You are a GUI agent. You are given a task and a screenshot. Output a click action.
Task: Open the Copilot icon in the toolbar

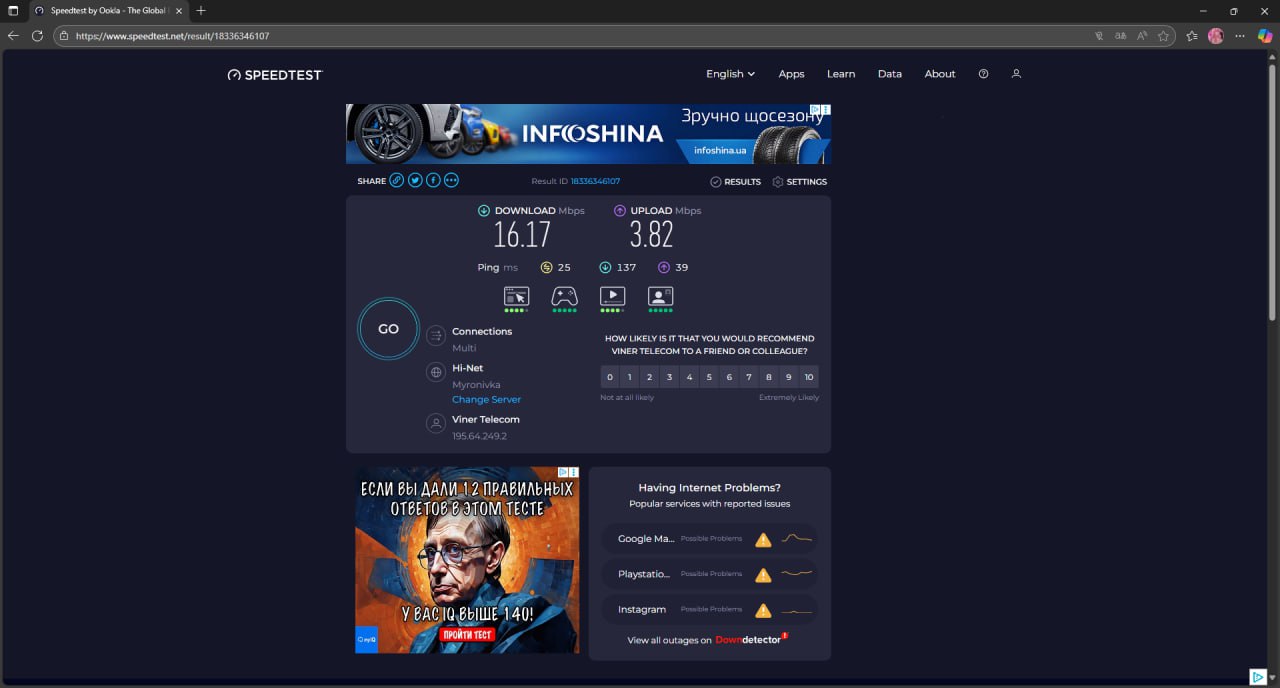(1266, 35)
